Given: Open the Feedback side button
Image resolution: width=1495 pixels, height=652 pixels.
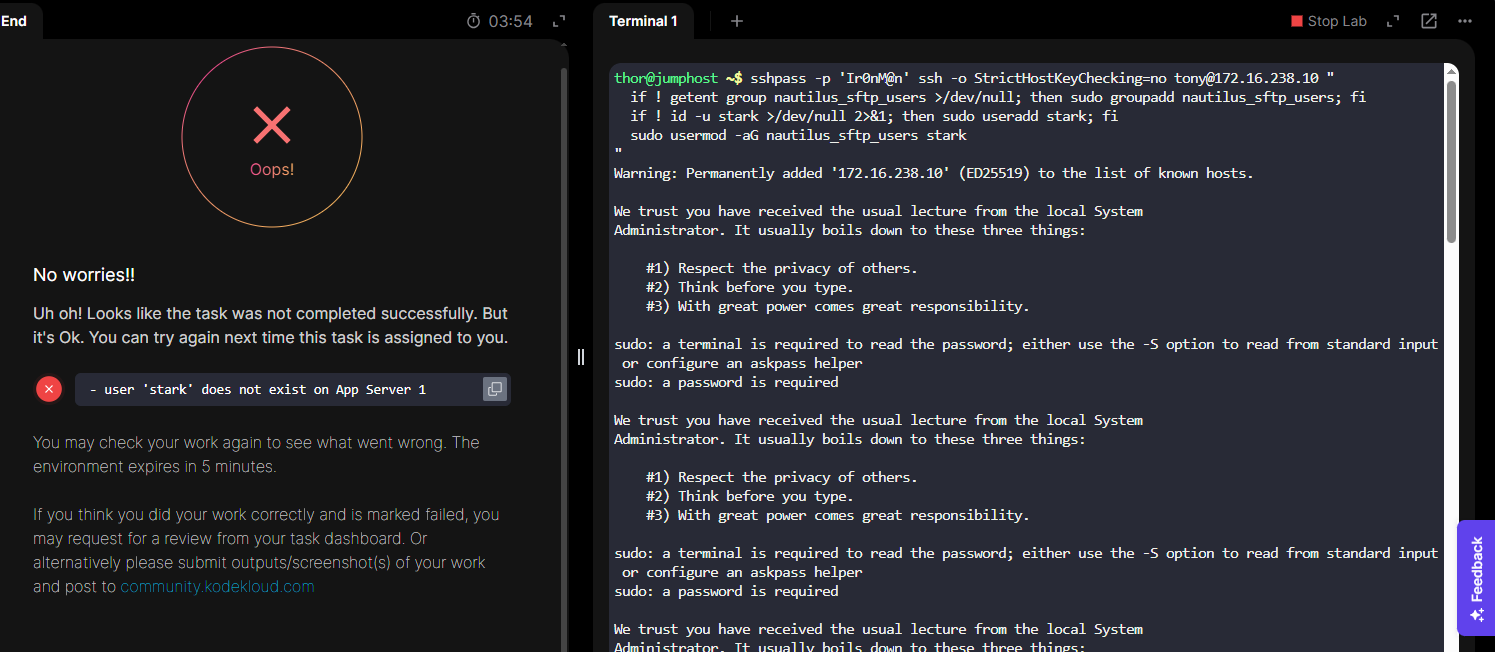Looking at the screenshot, I should [x=1476, y=578].
